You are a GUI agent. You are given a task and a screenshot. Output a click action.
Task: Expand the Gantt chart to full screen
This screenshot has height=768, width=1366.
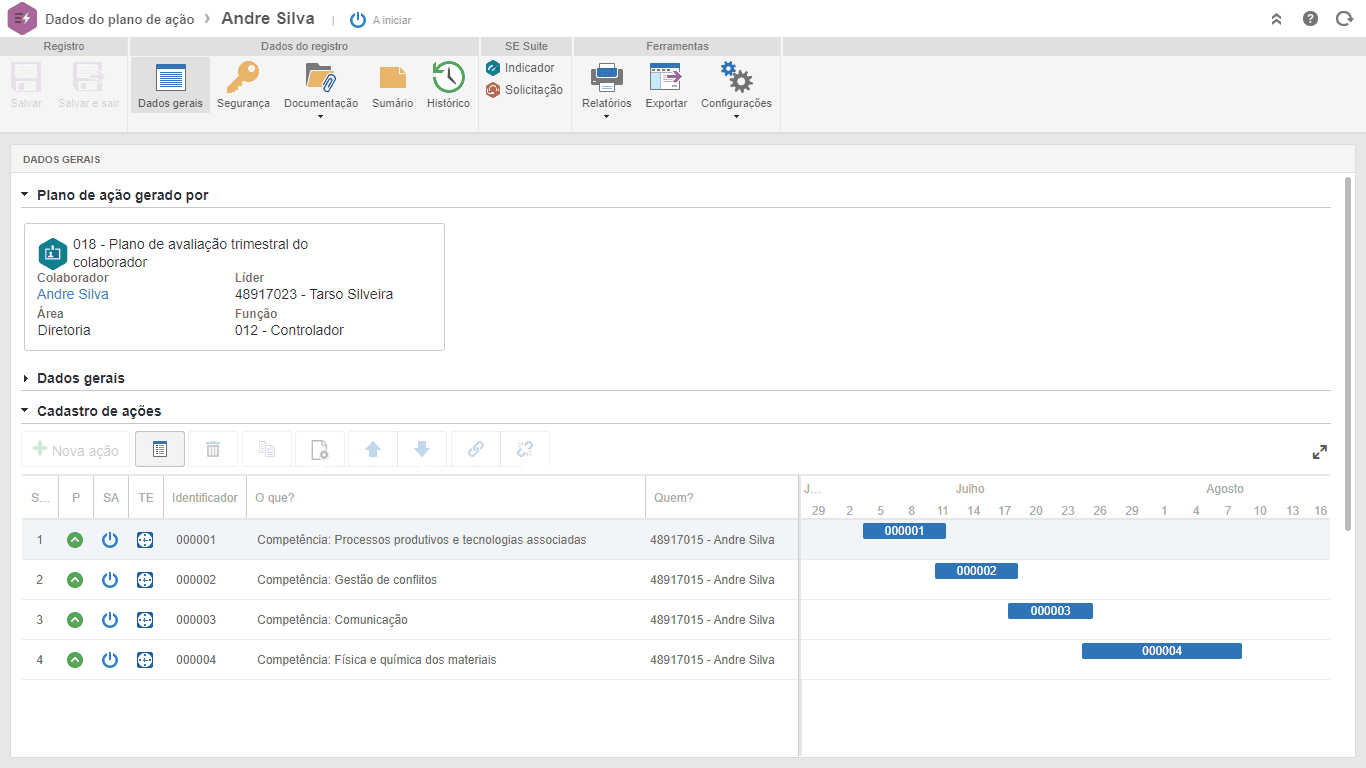tap(1320, 452)
